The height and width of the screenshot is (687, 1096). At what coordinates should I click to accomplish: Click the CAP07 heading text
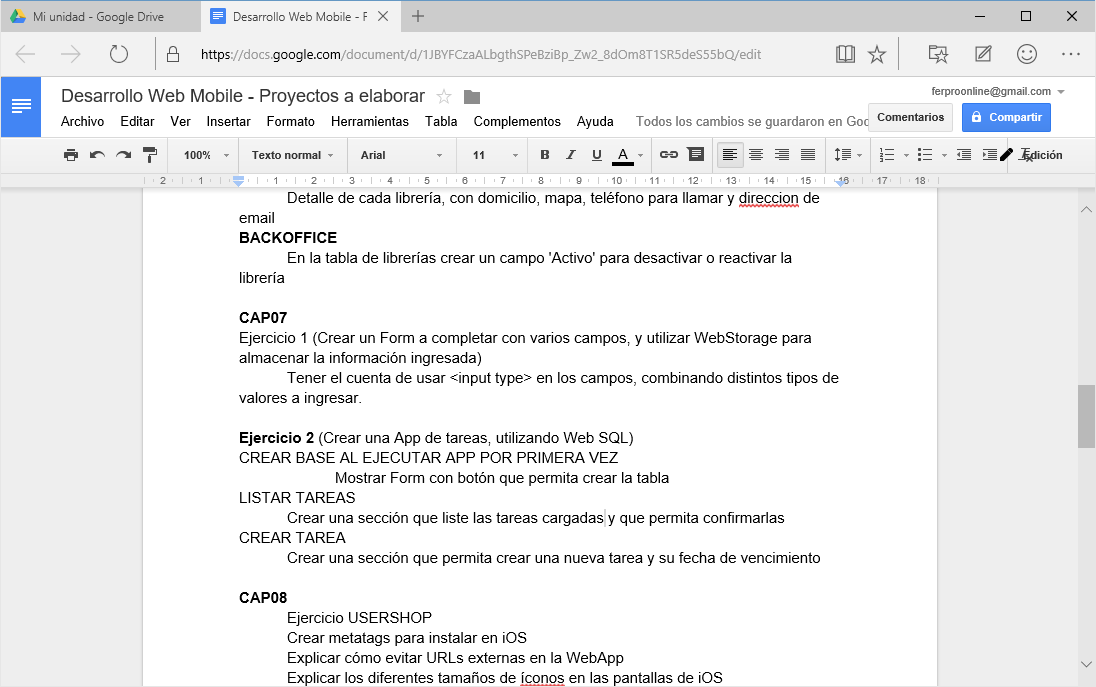tap(263, 318)
